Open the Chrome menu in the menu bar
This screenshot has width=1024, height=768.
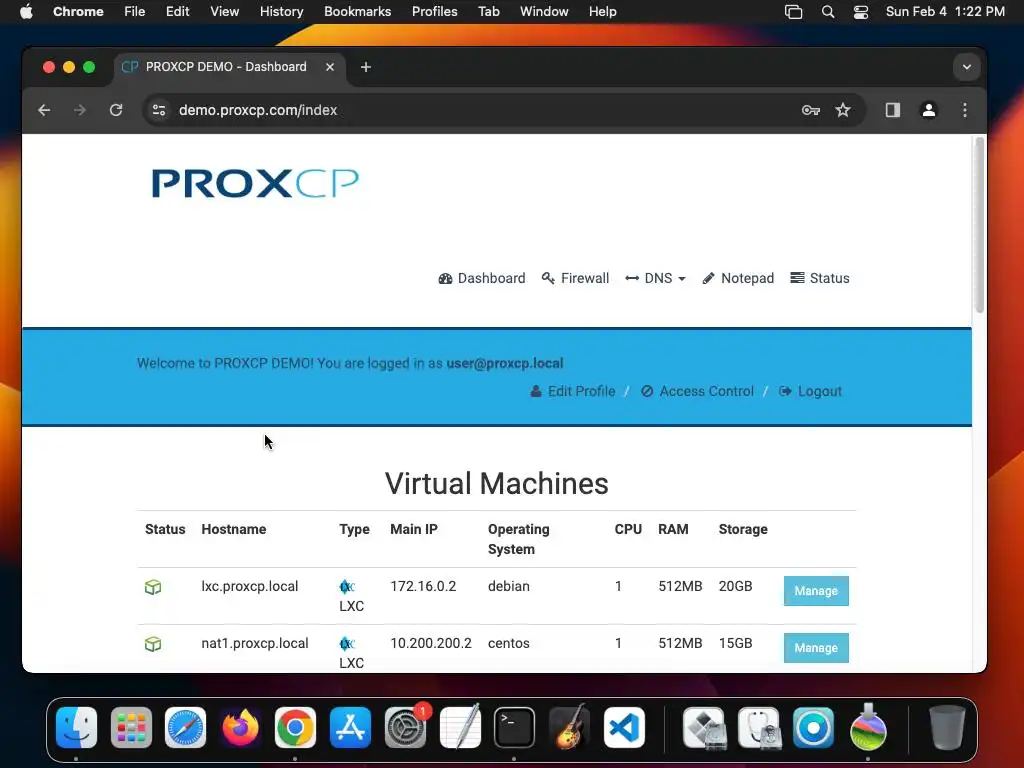[x=78, y=12]
